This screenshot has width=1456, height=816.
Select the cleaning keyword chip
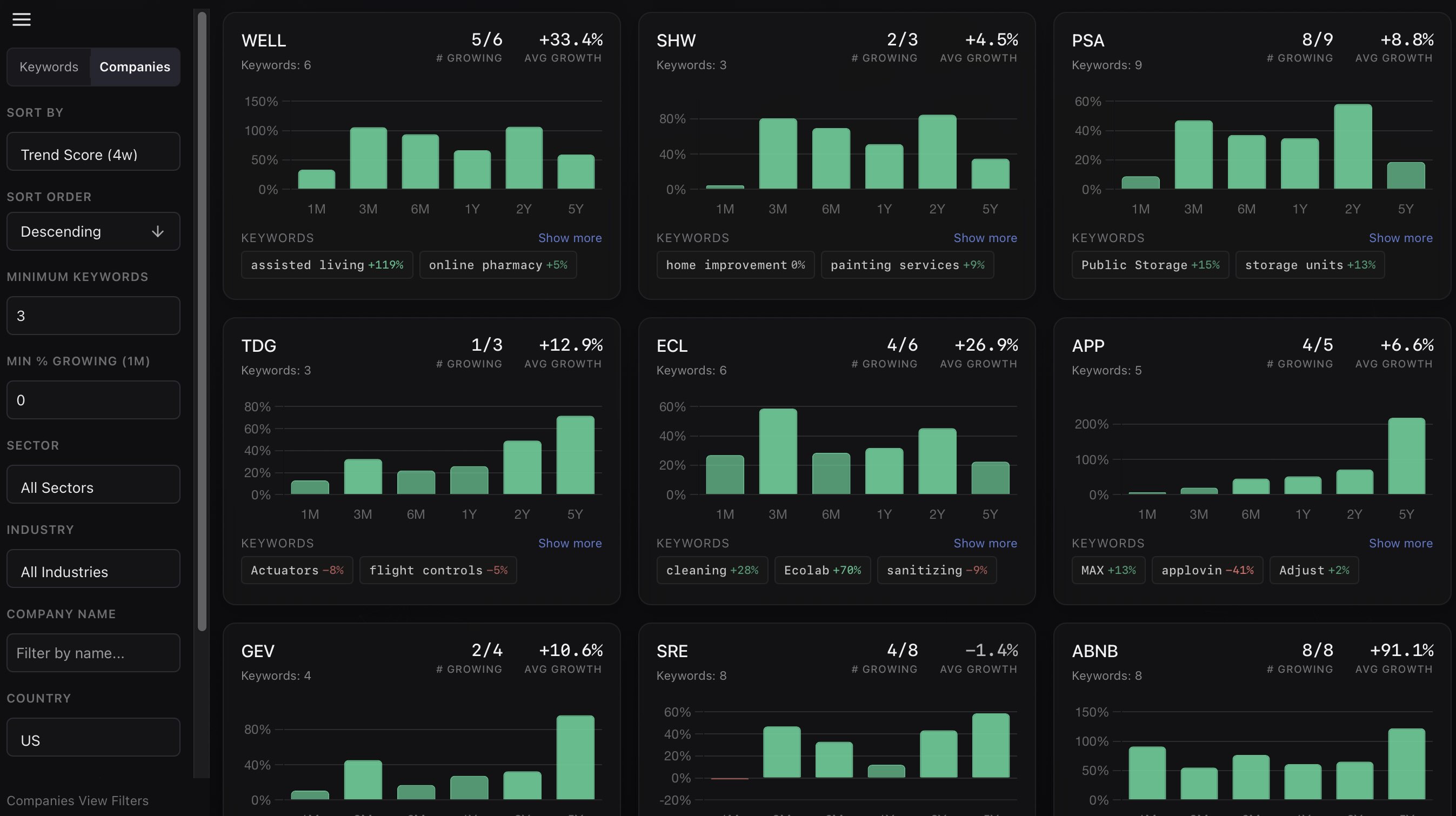click(x=712, y=570)
